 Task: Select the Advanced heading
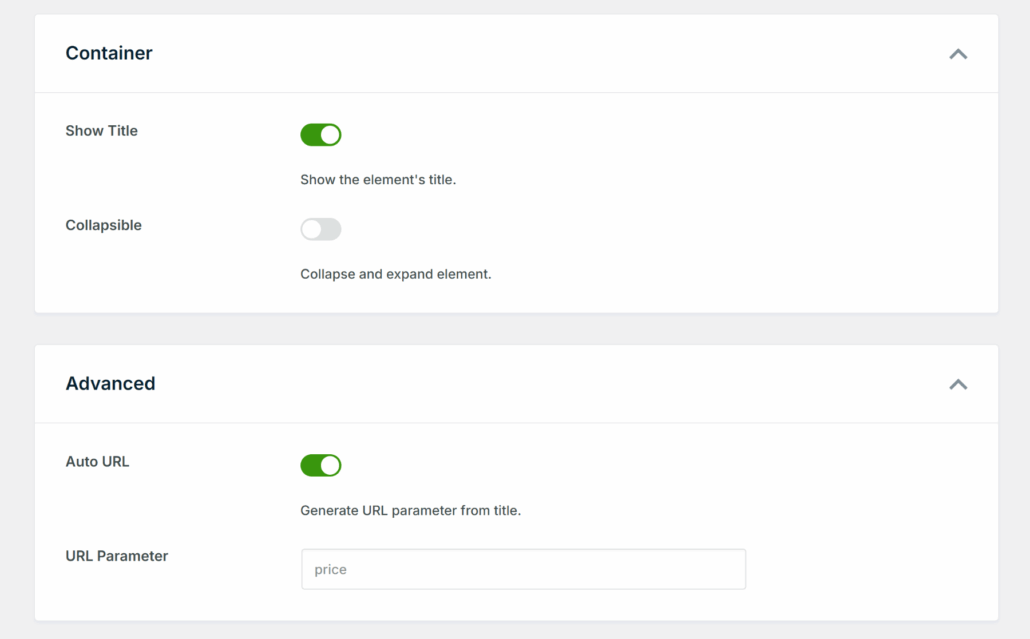tap(110, 383)
